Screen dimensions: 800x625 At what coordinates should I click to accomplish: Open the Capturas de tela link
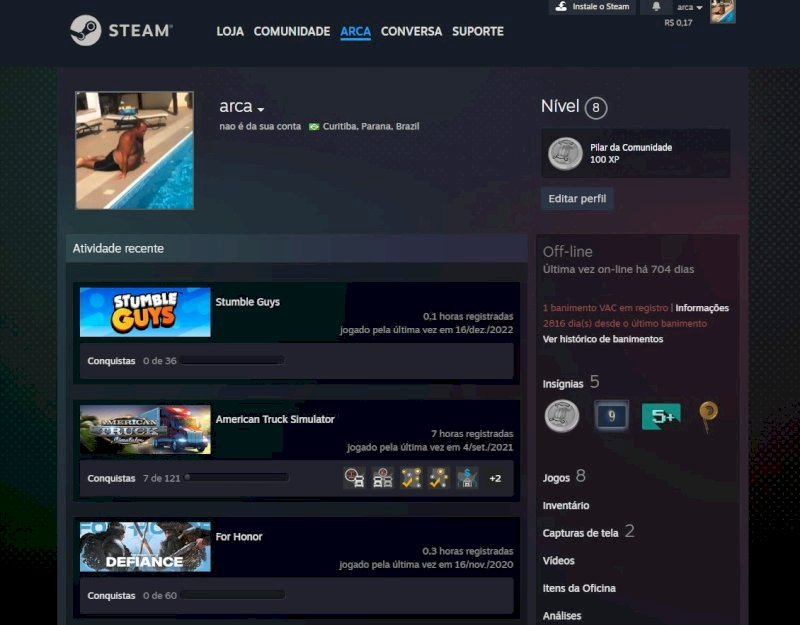tap(589, 532)
